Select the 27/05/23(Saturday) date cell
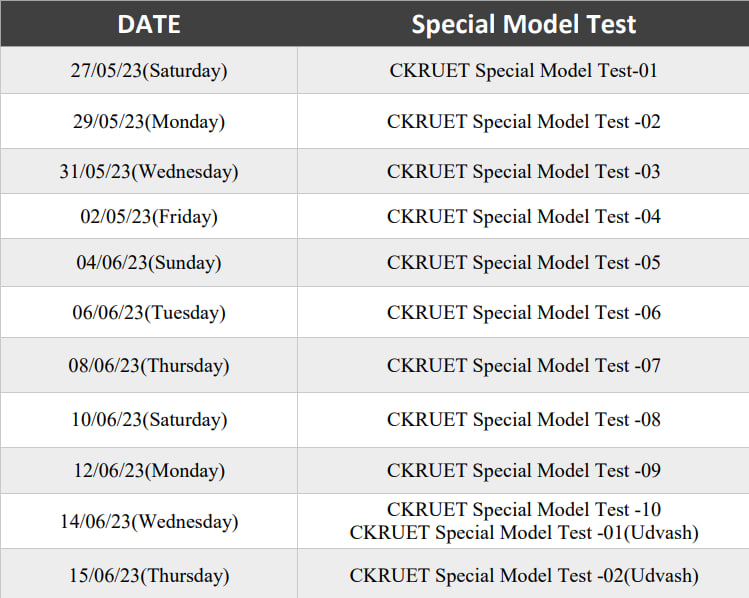The width and height of the screenshot is (749, 598). 149,71
